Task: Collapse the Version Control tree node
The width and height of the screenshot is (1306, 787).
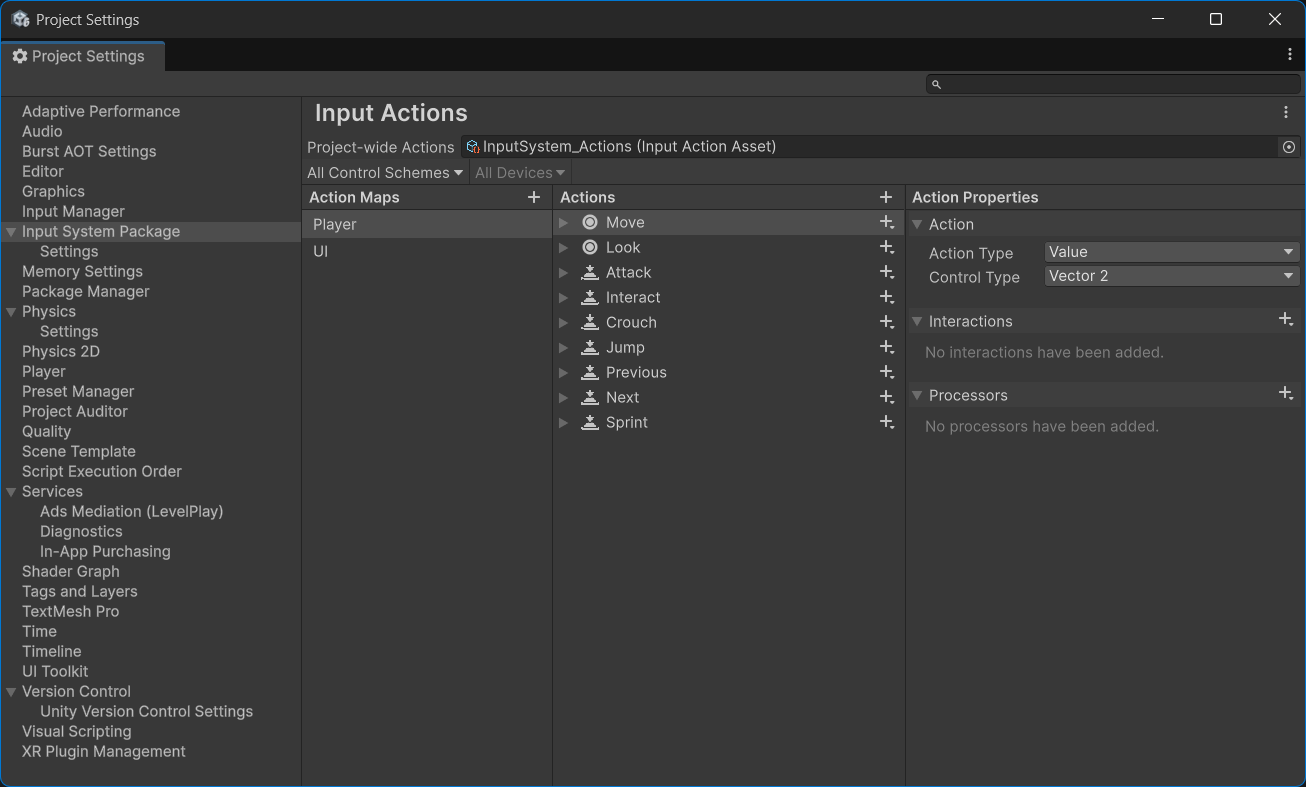Action: [x=11, y=692]
